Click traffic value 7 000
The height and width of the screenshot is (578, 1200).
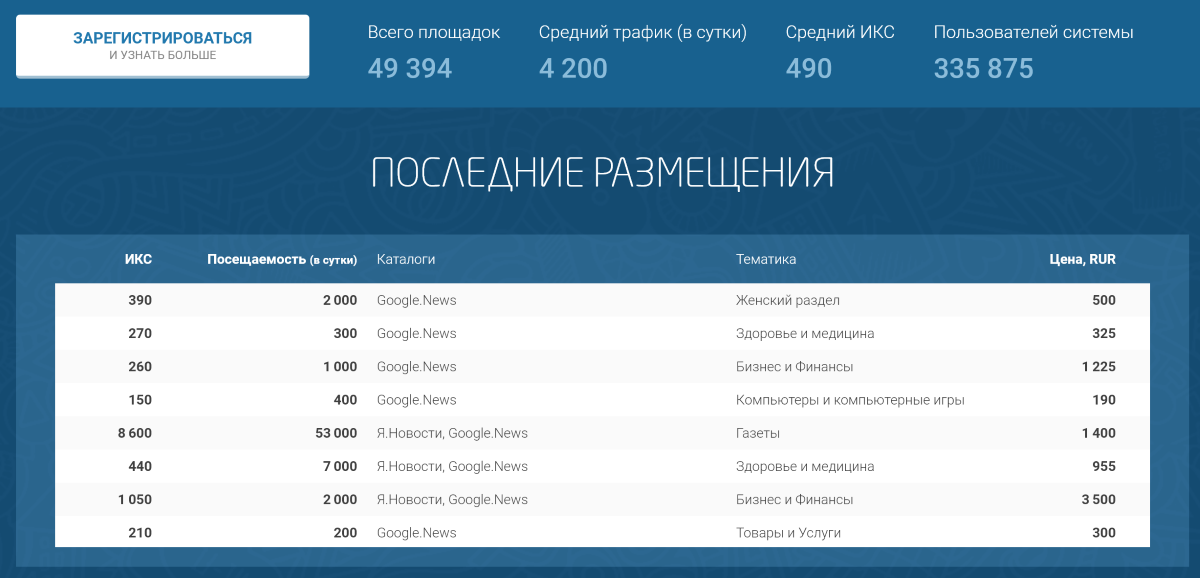[x=339, y=466]
